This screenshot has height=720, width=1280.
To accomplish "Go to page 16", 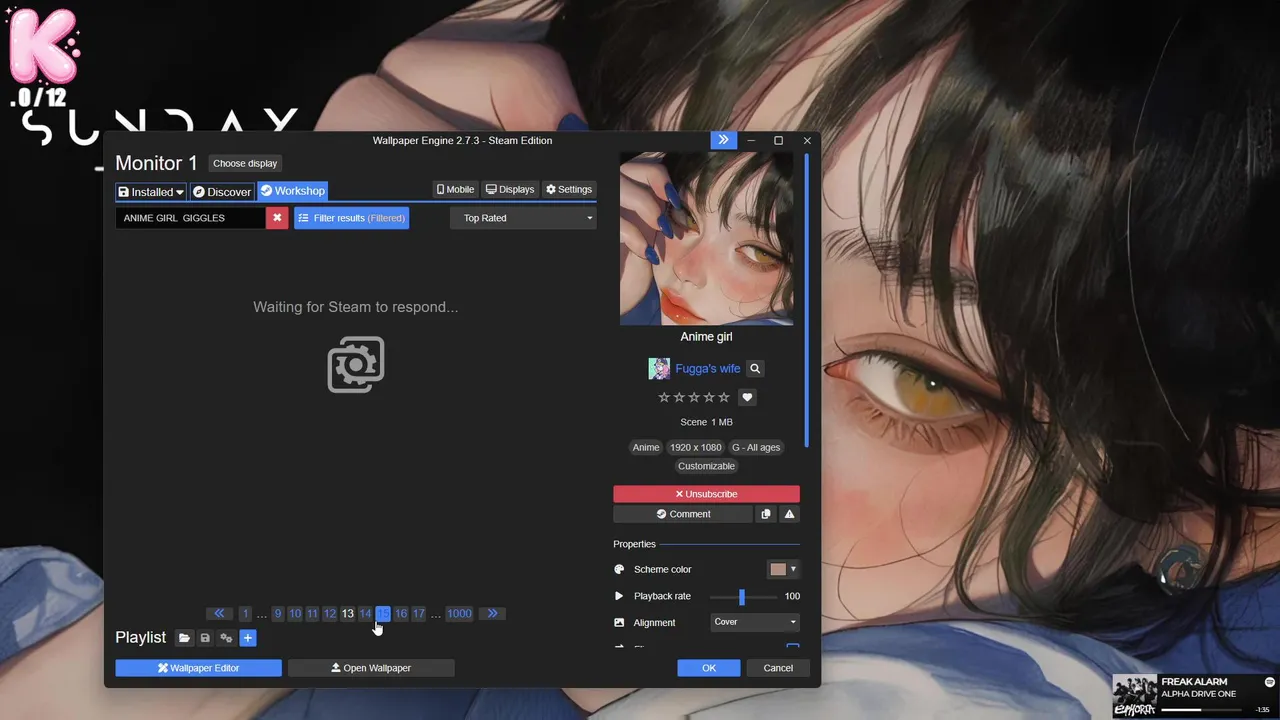I will (401, 613).
